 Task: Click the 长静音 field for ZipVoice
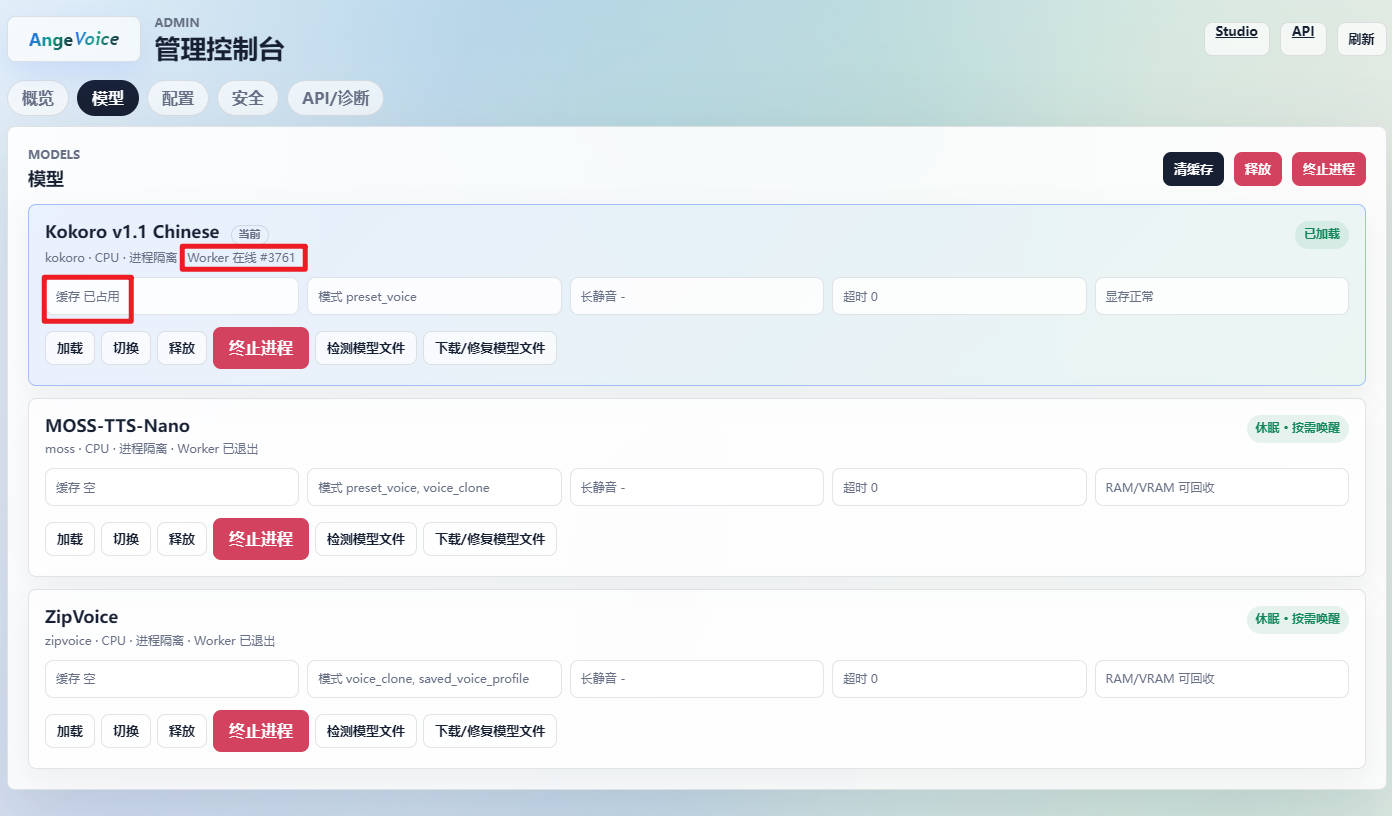(697, 678)
